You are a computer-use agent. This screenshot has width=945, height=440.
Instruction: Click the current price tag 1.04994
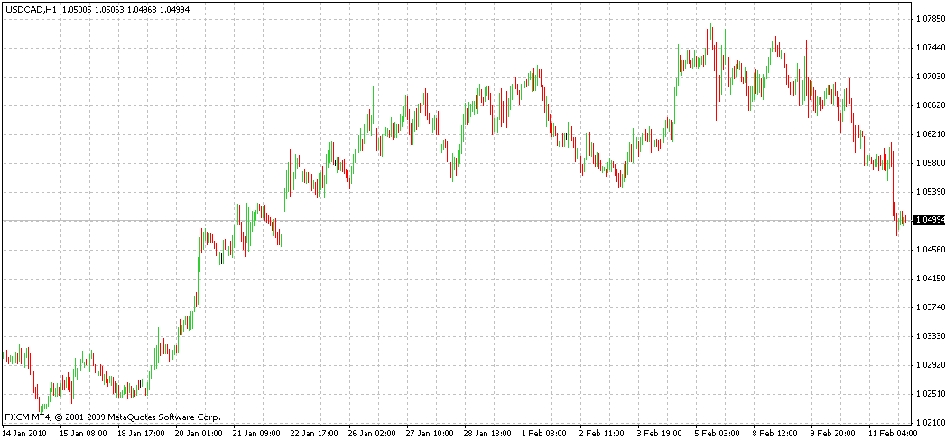[928, 220]
